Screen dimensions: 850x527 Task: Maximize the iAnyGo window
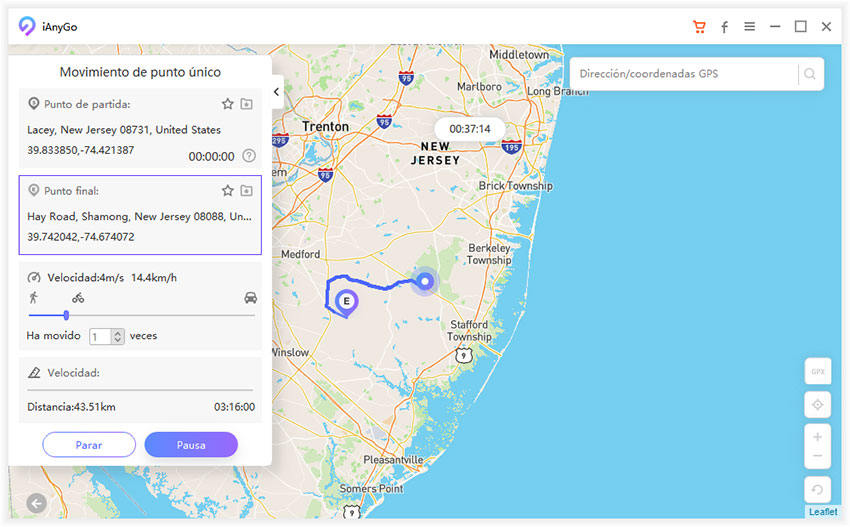pos(801,26)
